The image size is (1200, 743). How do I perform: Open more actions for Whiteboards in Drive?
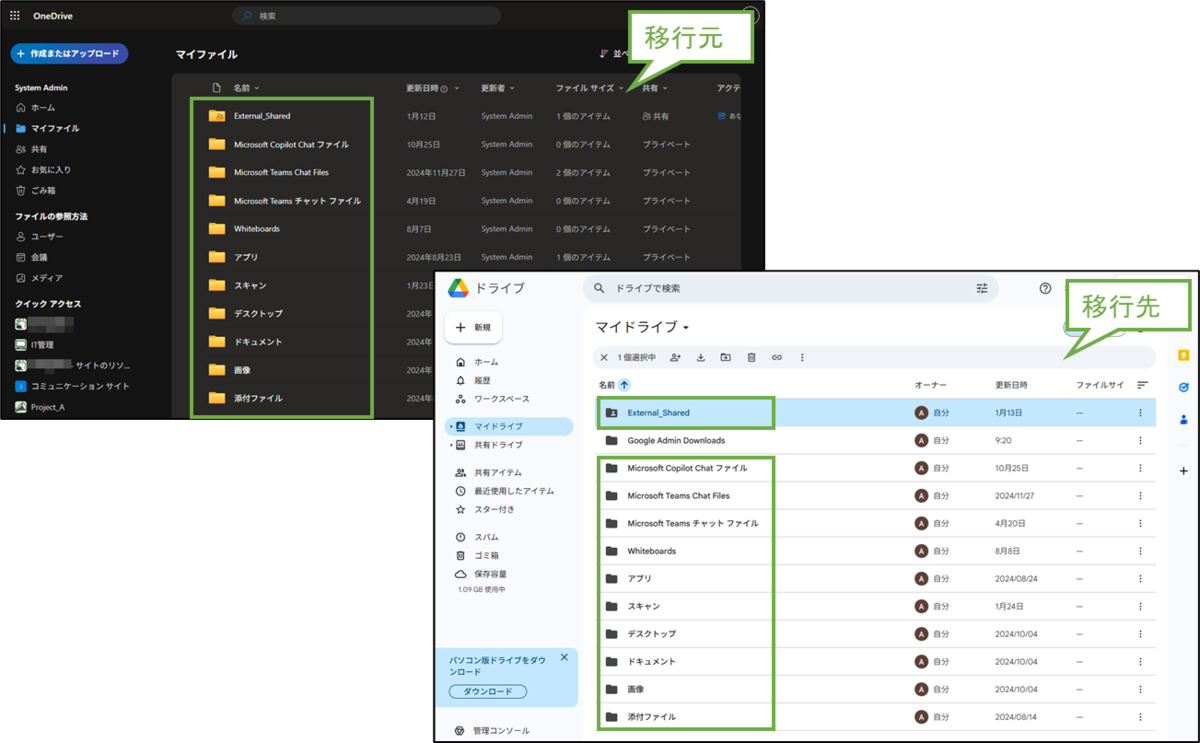[x=1140, y=551]
